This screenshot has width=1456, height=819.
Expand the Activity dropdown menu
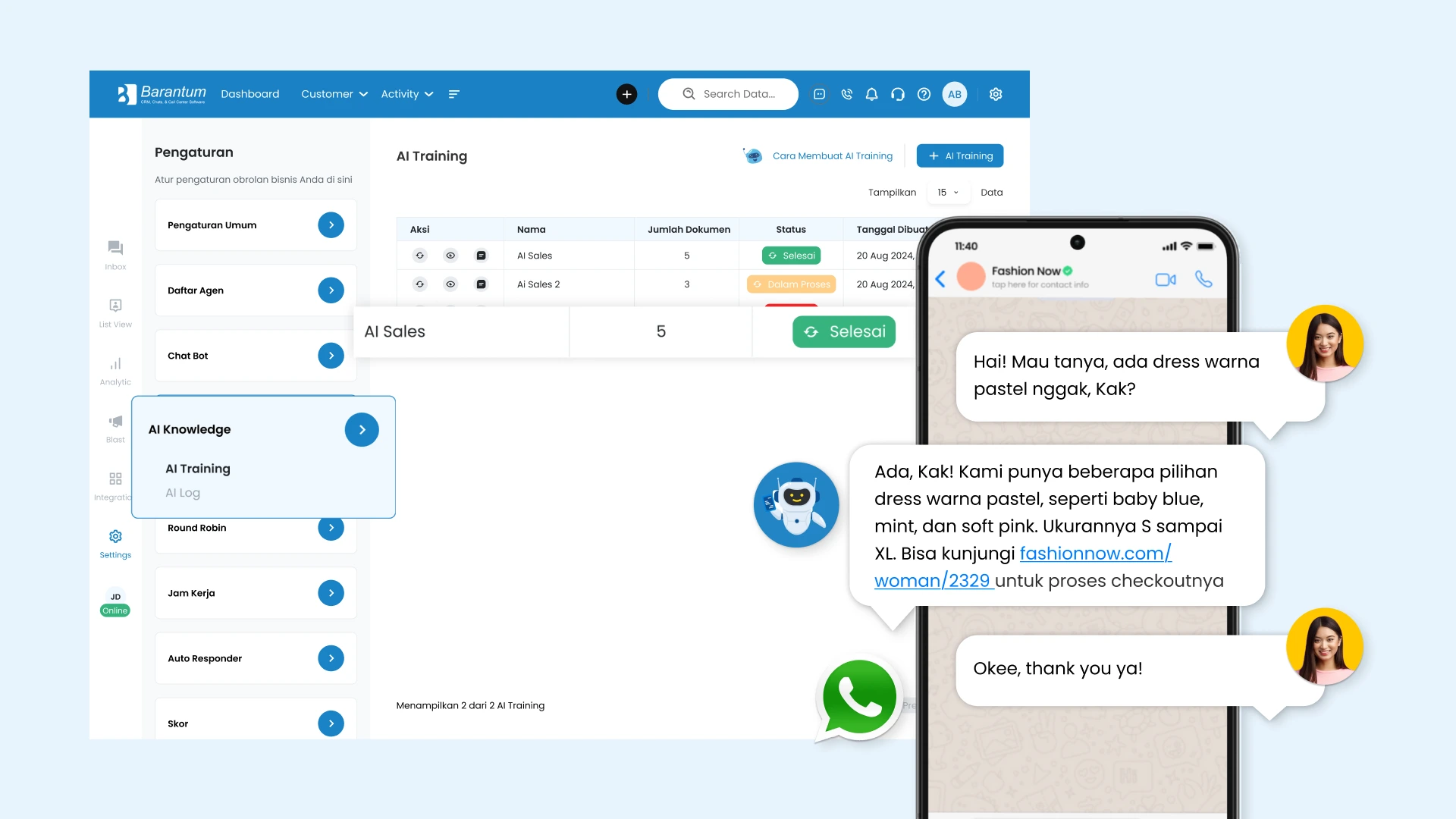[x=405, y=94]
